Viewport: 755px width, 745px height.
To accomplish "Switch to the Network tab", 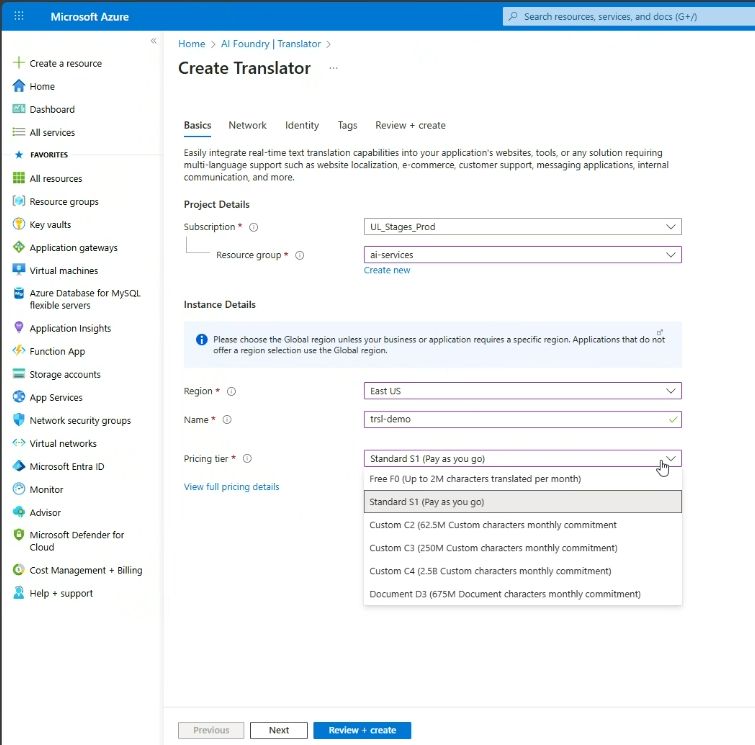I will (x=247, y=126).
